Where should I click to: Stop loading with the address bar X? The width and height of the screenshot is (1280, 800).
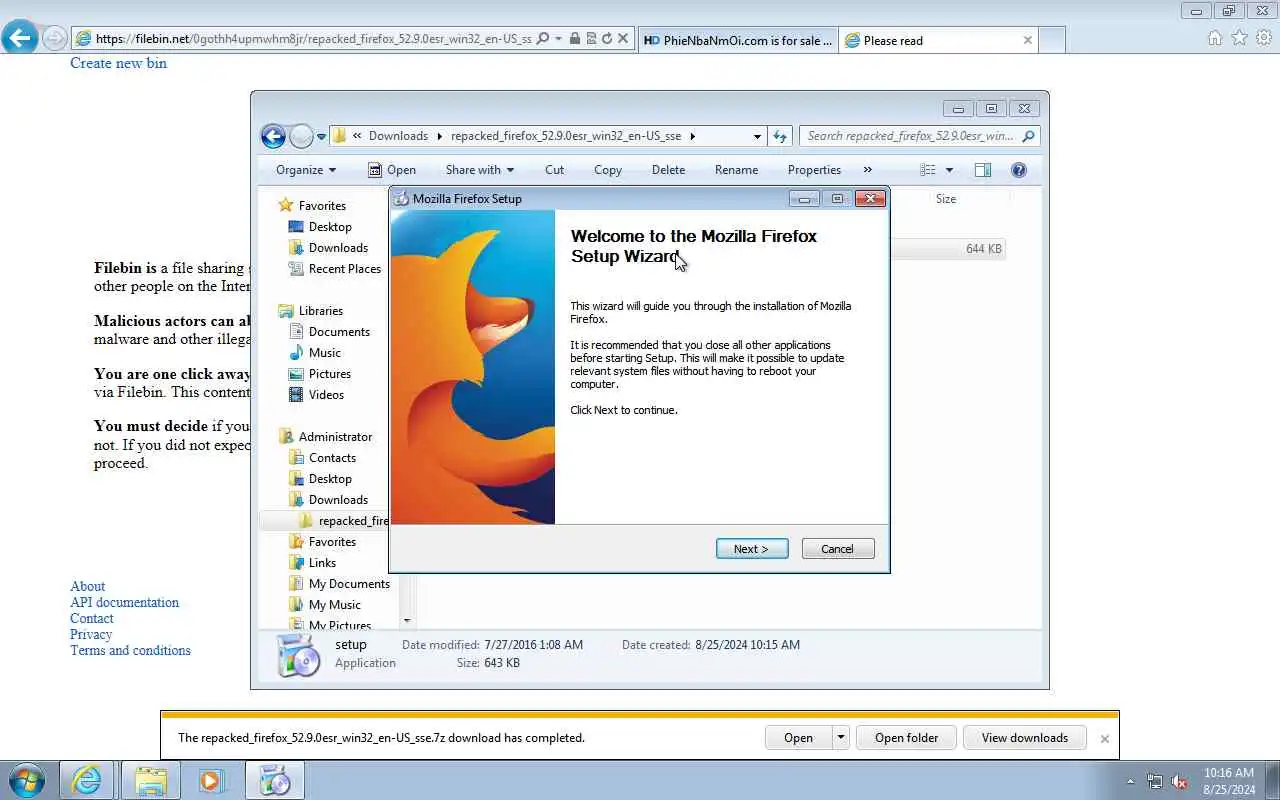tap(623, 39)
